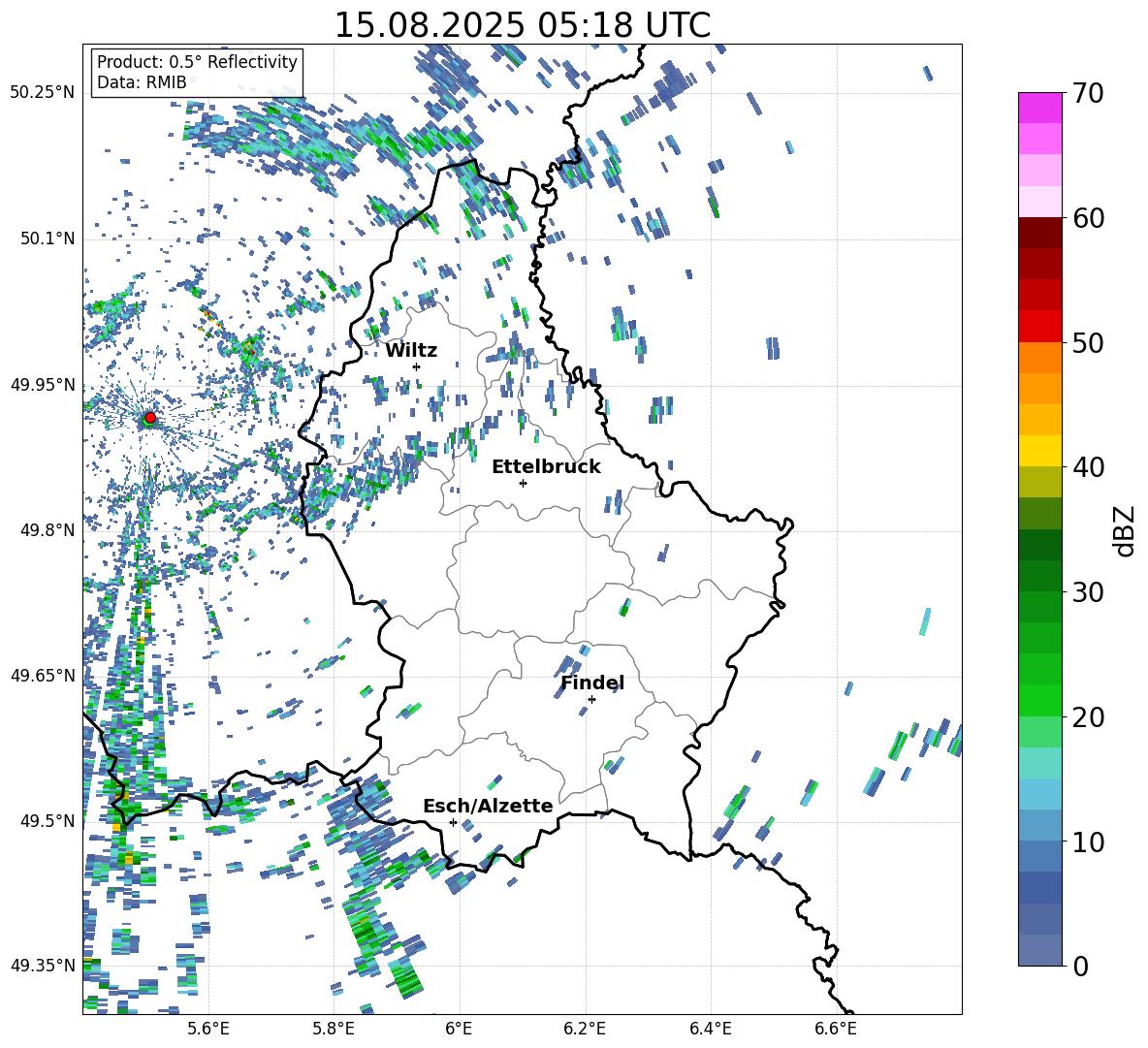
Task: Click the Esch/Alzette station cross marker
Action: click(453, 822)
